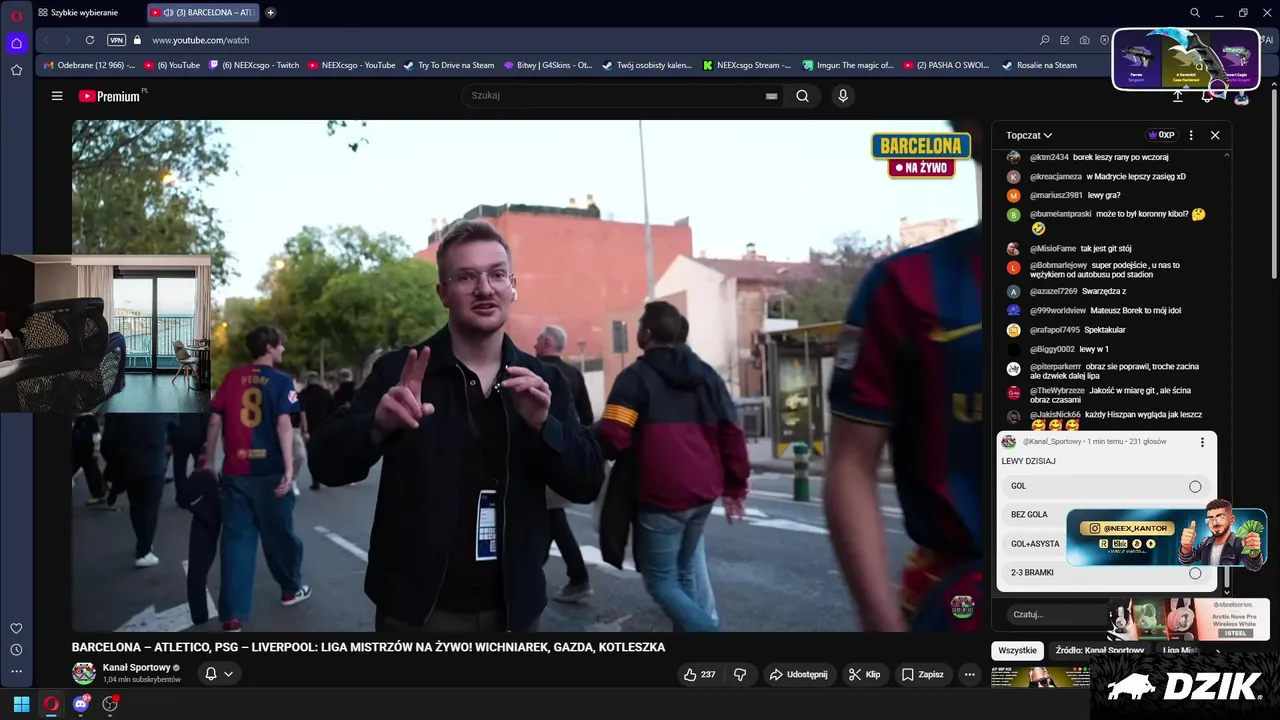Screen dimensions: 1280x720
Task: Open the notification bell subscription dropdown
Action: (219, 674)
